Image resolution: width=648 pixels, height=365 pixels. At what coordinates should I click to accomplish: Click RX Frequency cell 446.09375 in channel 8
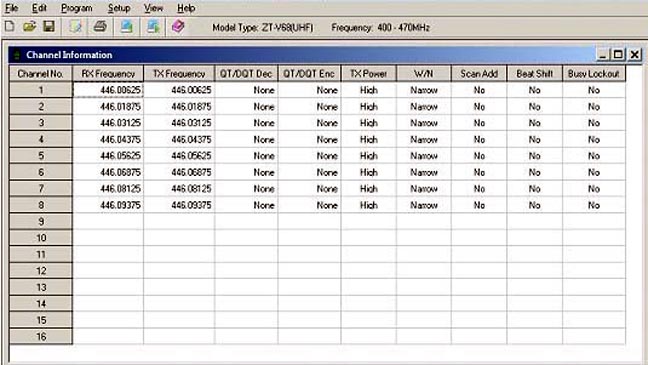pos(108,205)
